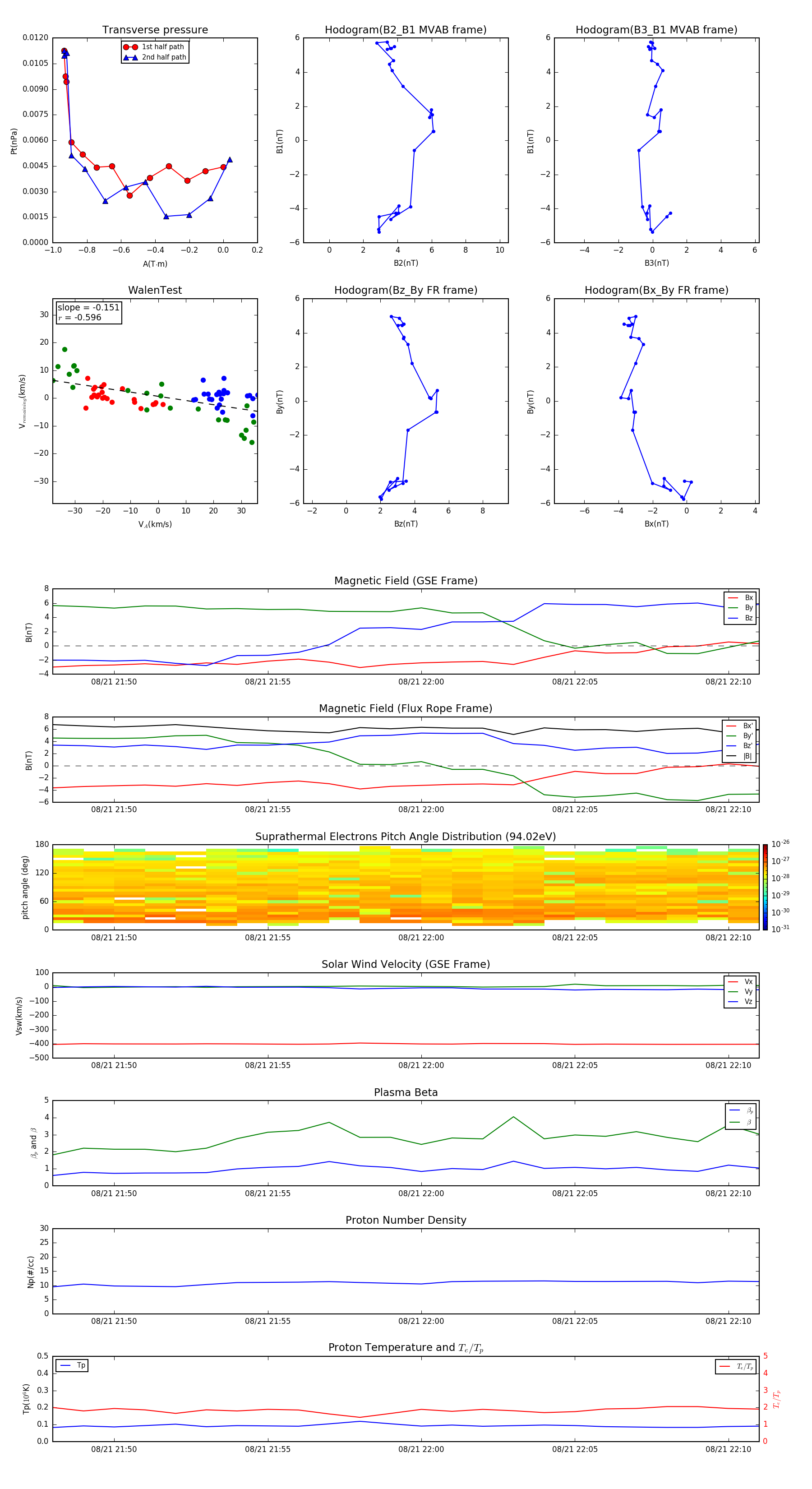Click the red Te/Tp right axis label

(x=777, y=1399)
